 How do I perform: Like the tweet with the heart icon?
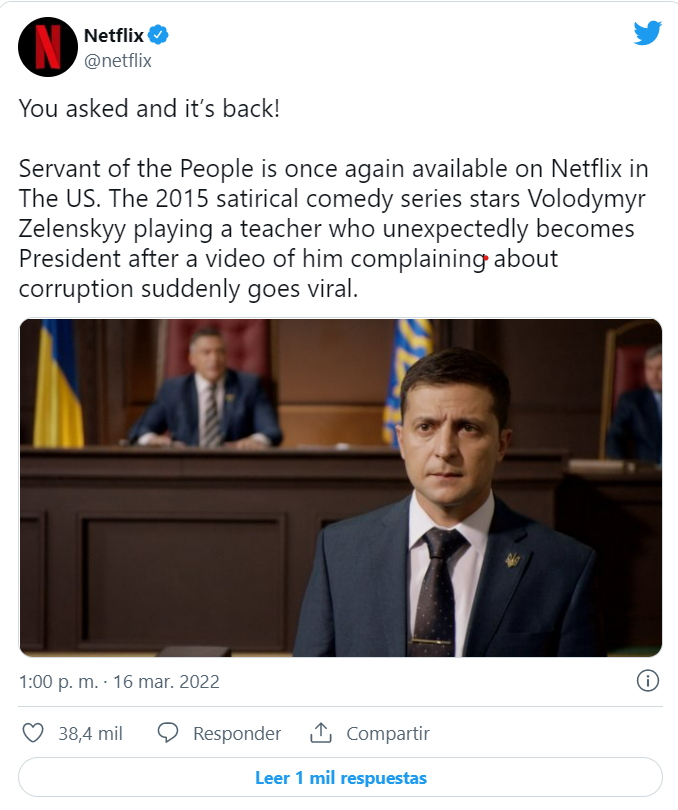(x=33, y=733)
